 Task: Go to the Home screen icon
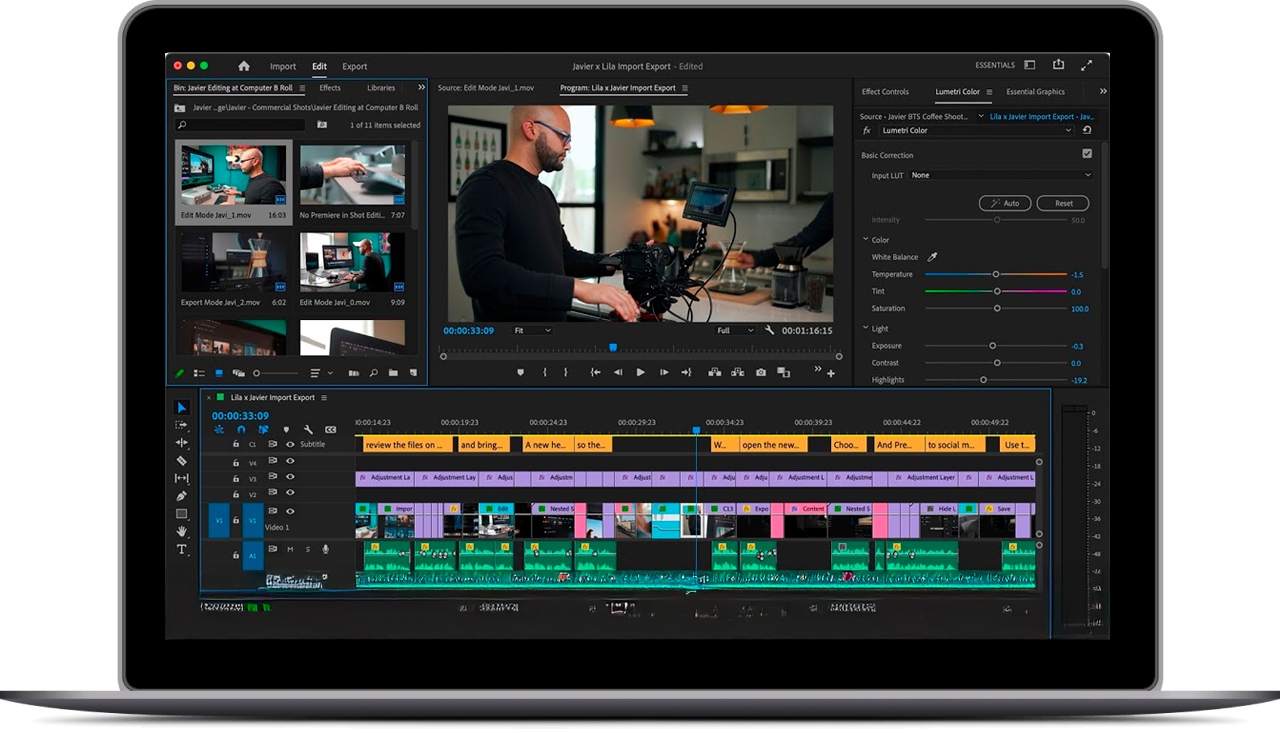click(x=243, y=66)
